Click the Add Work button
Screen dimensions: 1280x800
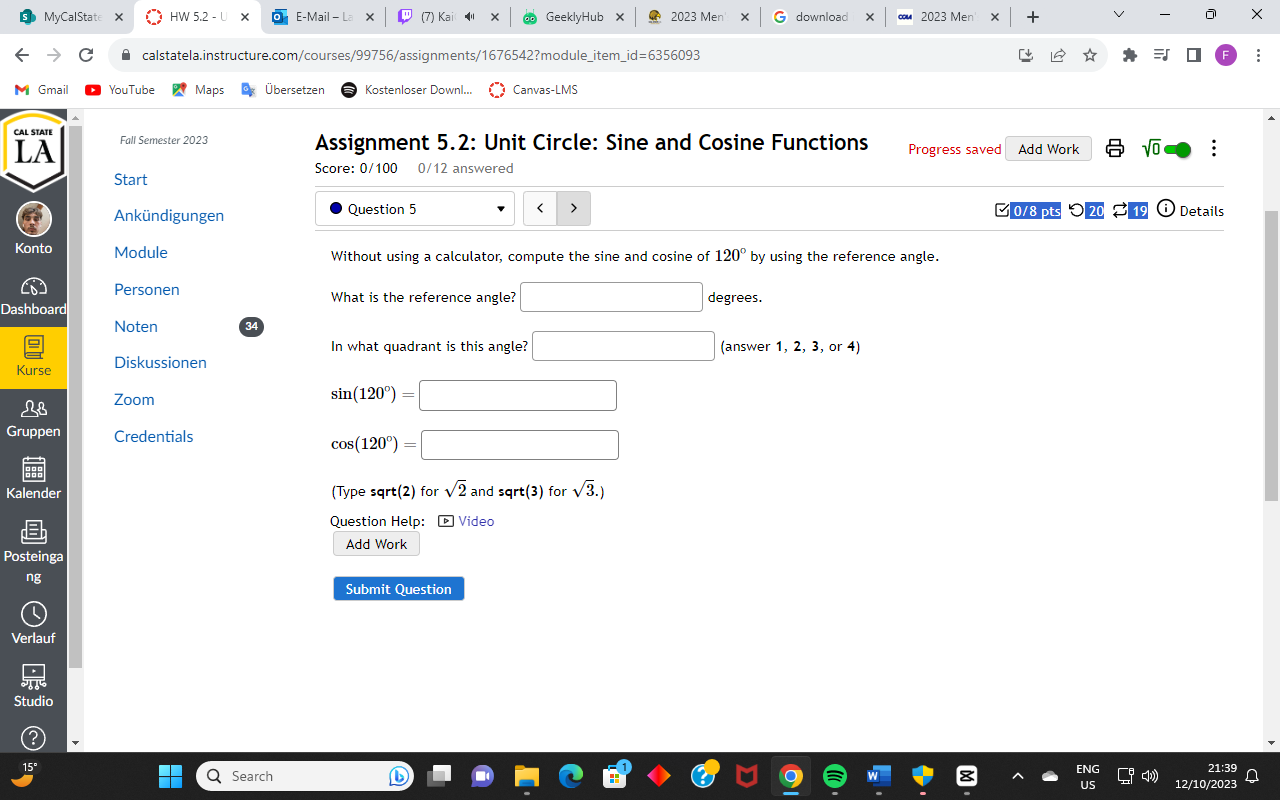tap(376, 543)
